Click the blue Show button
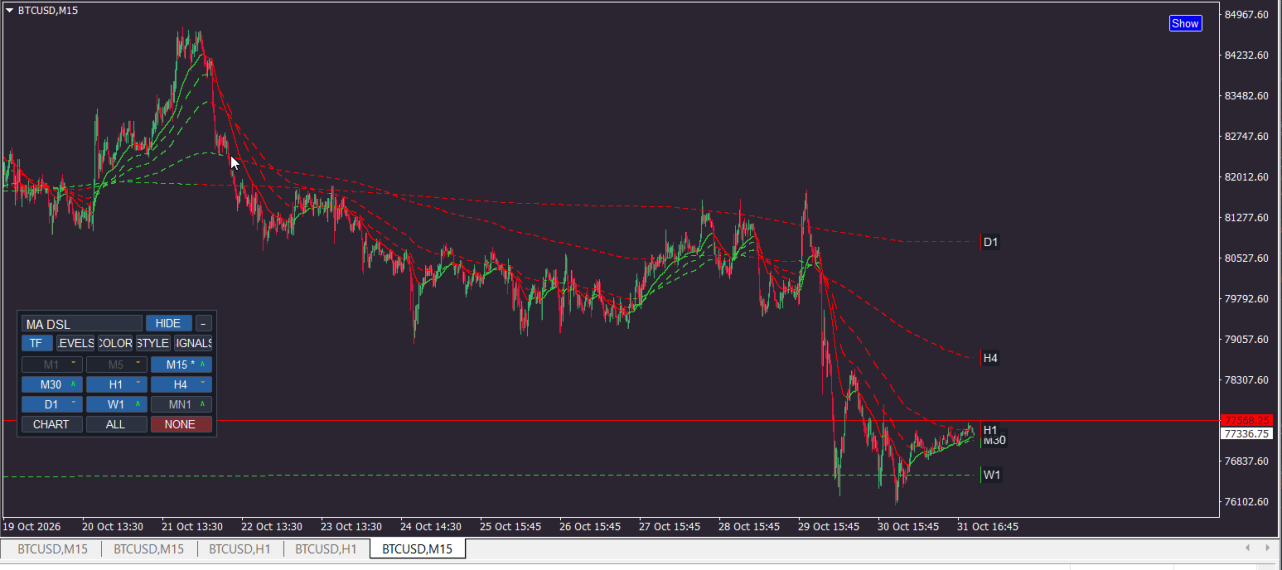Viewport: 1282px width, 570px height. [1185, 23]
